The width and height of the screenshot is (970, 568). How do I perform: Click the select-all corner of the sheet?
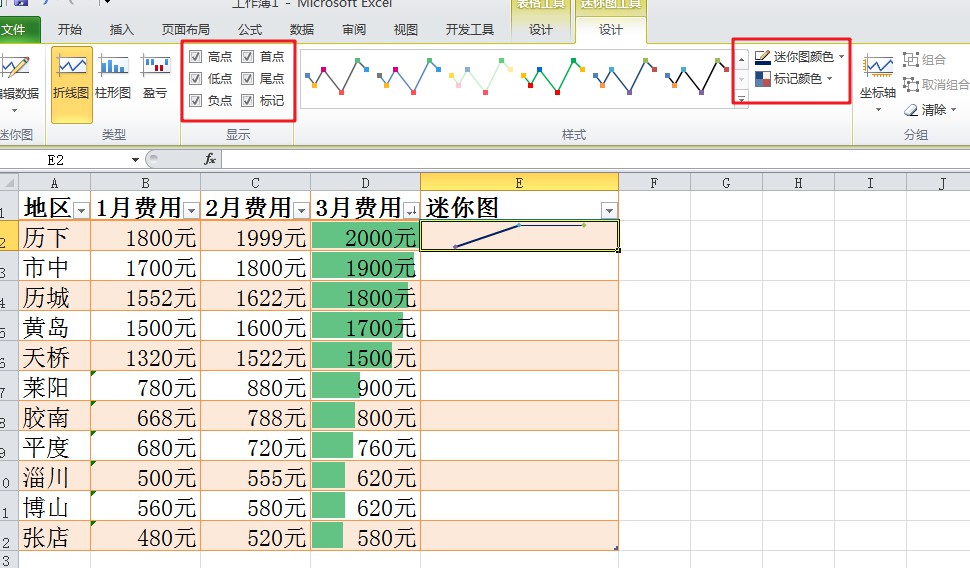pyautogui.click(x=9, y=182)
